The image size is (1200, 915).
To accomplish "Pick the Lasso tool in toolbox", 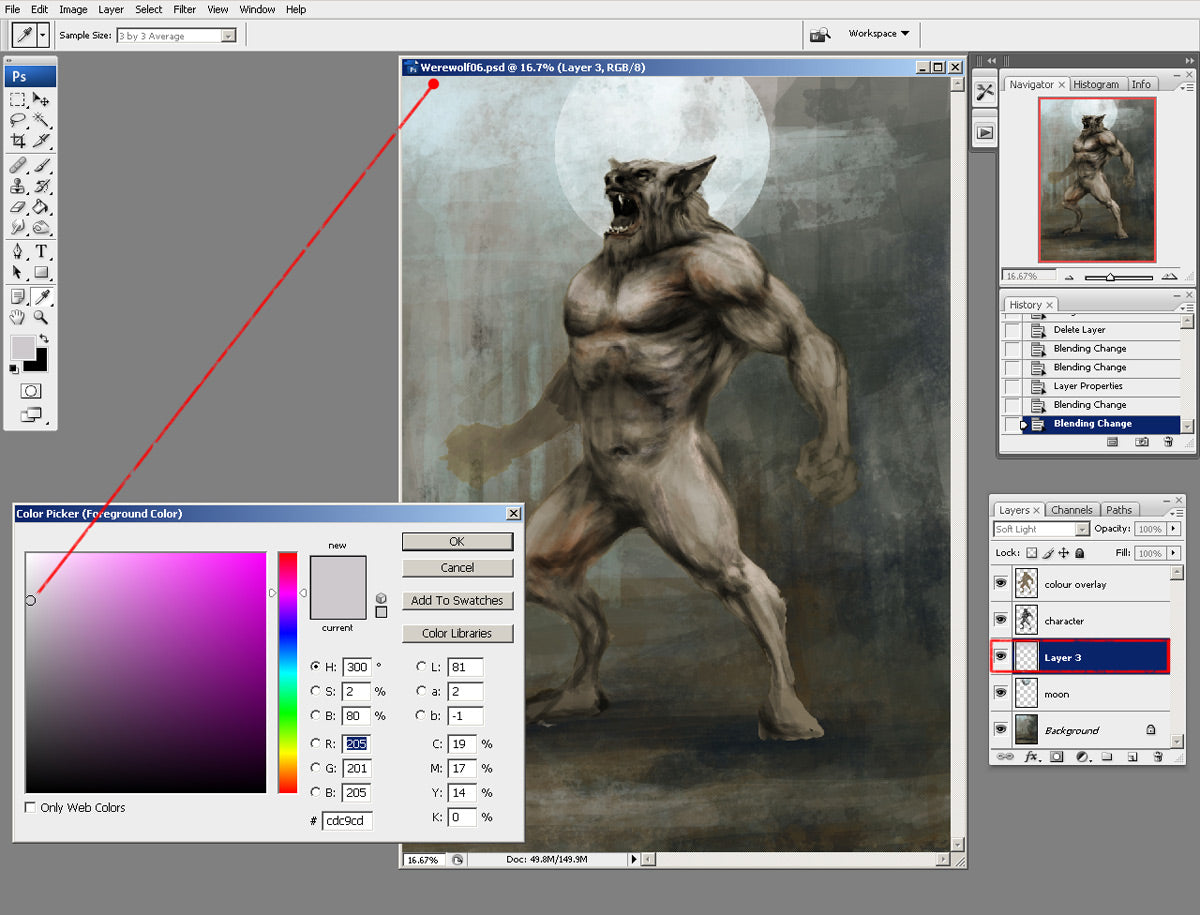I will coord(18,119).
